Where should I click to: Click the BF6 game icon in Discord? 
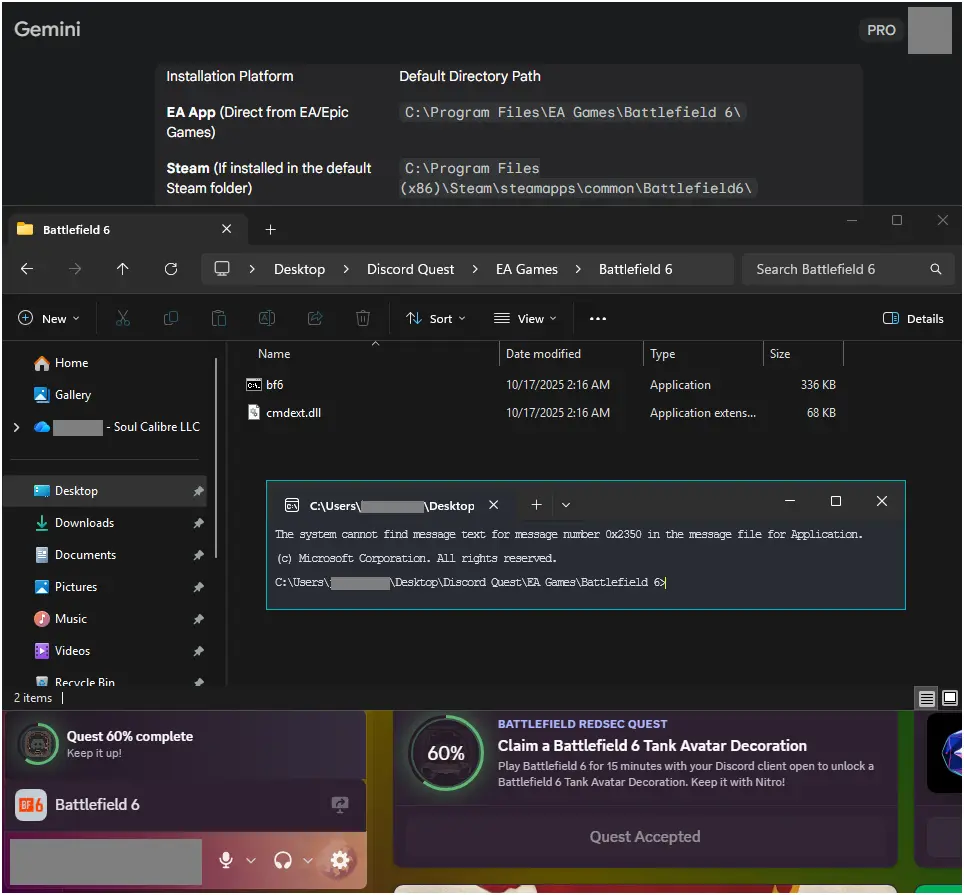31,805
